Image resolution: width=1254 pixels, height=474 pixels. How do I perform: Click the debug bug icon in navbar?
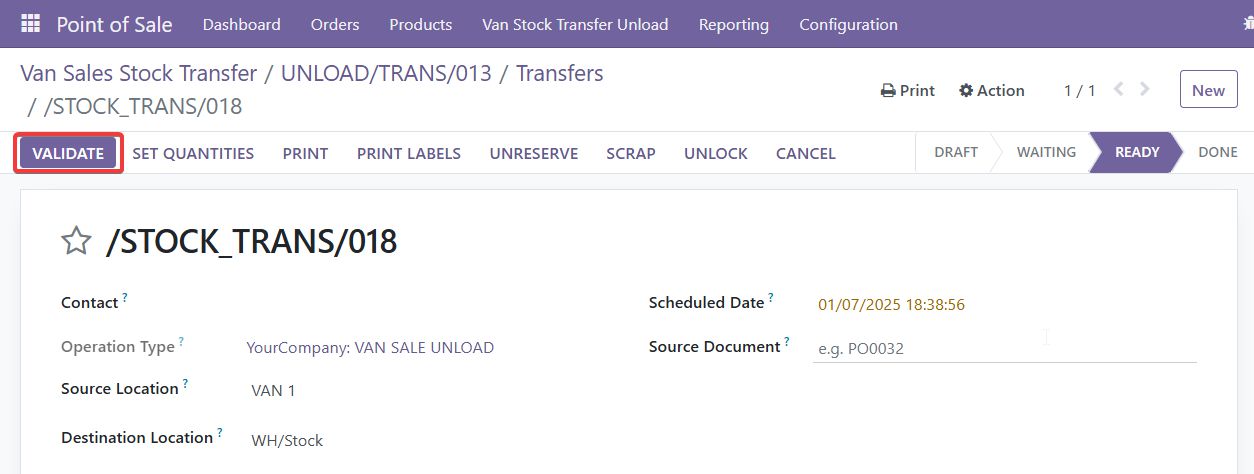(1247, 24)
